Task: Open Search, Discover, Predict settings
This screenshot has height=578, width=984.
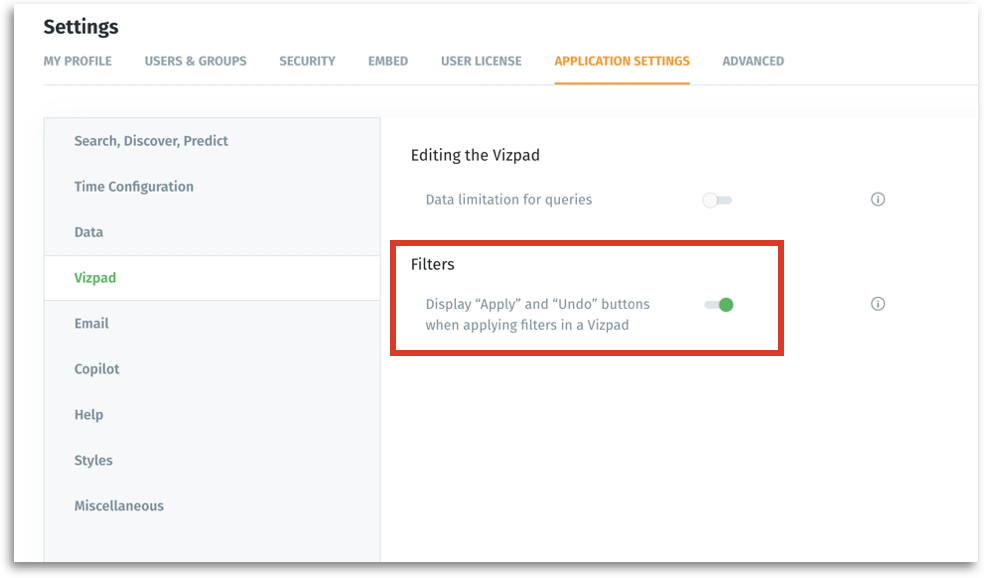Action: (x=151, y=141)
